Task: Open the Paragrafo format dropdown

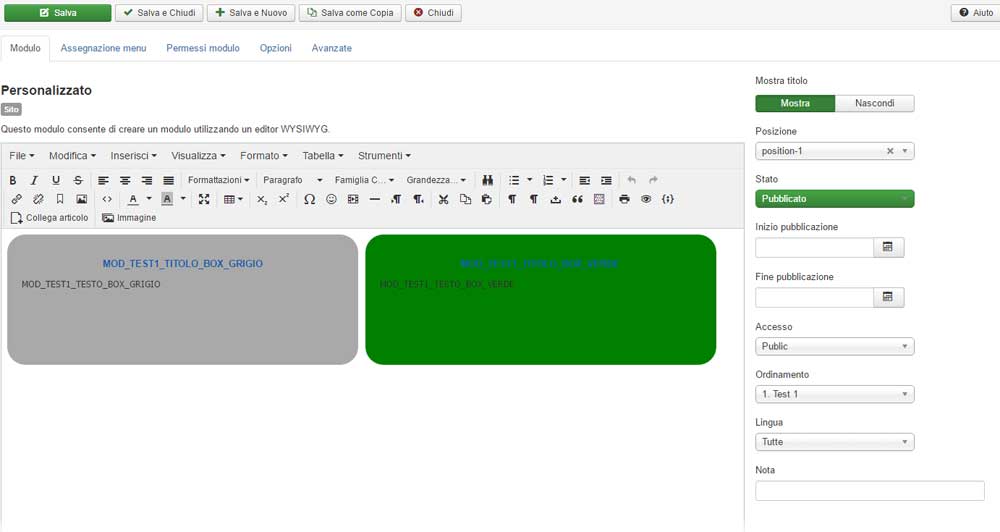Action: click(x=292, y=180)
